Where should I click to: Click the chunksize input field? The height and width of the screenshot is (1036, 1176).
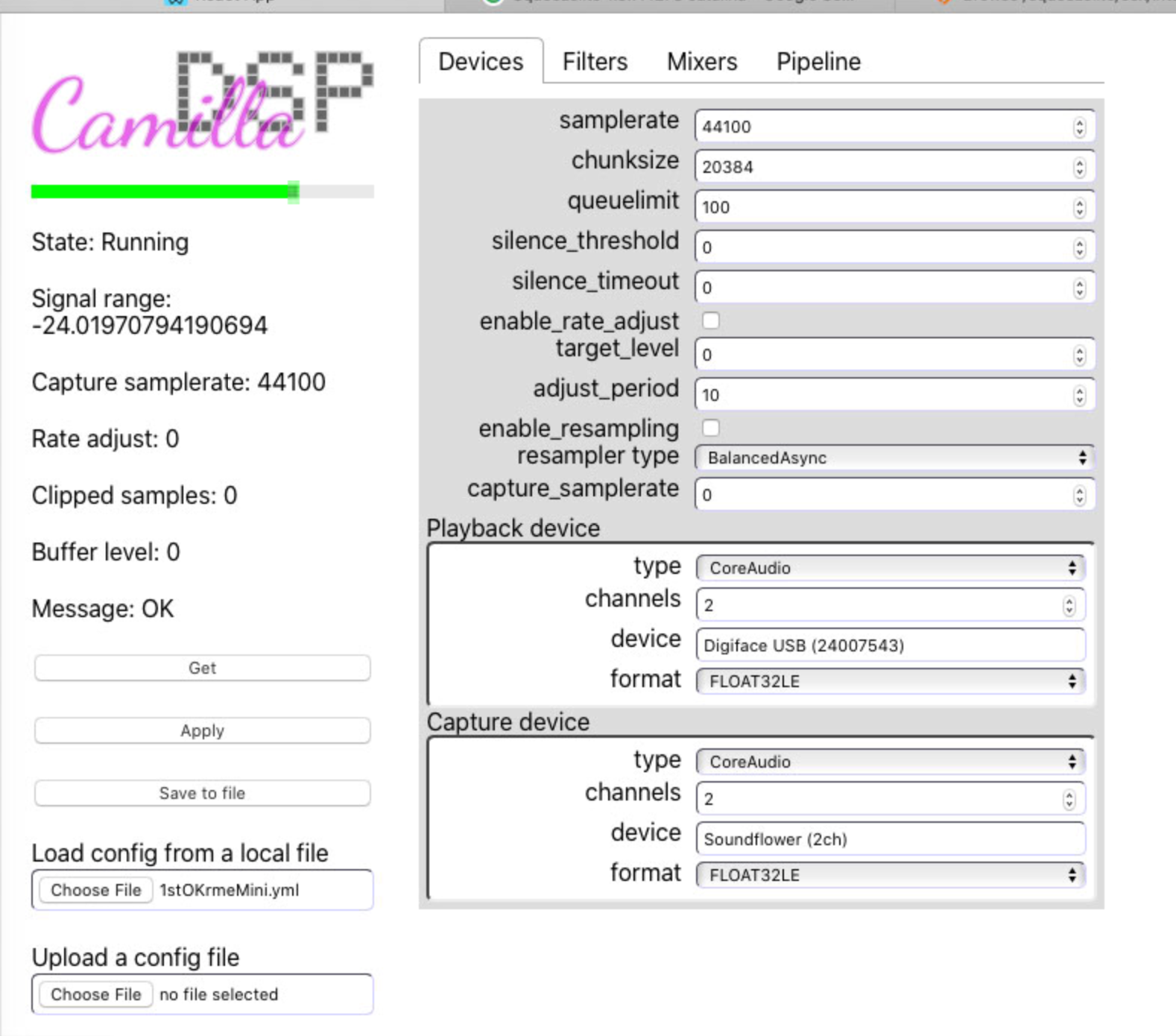[x=894, y=166]
